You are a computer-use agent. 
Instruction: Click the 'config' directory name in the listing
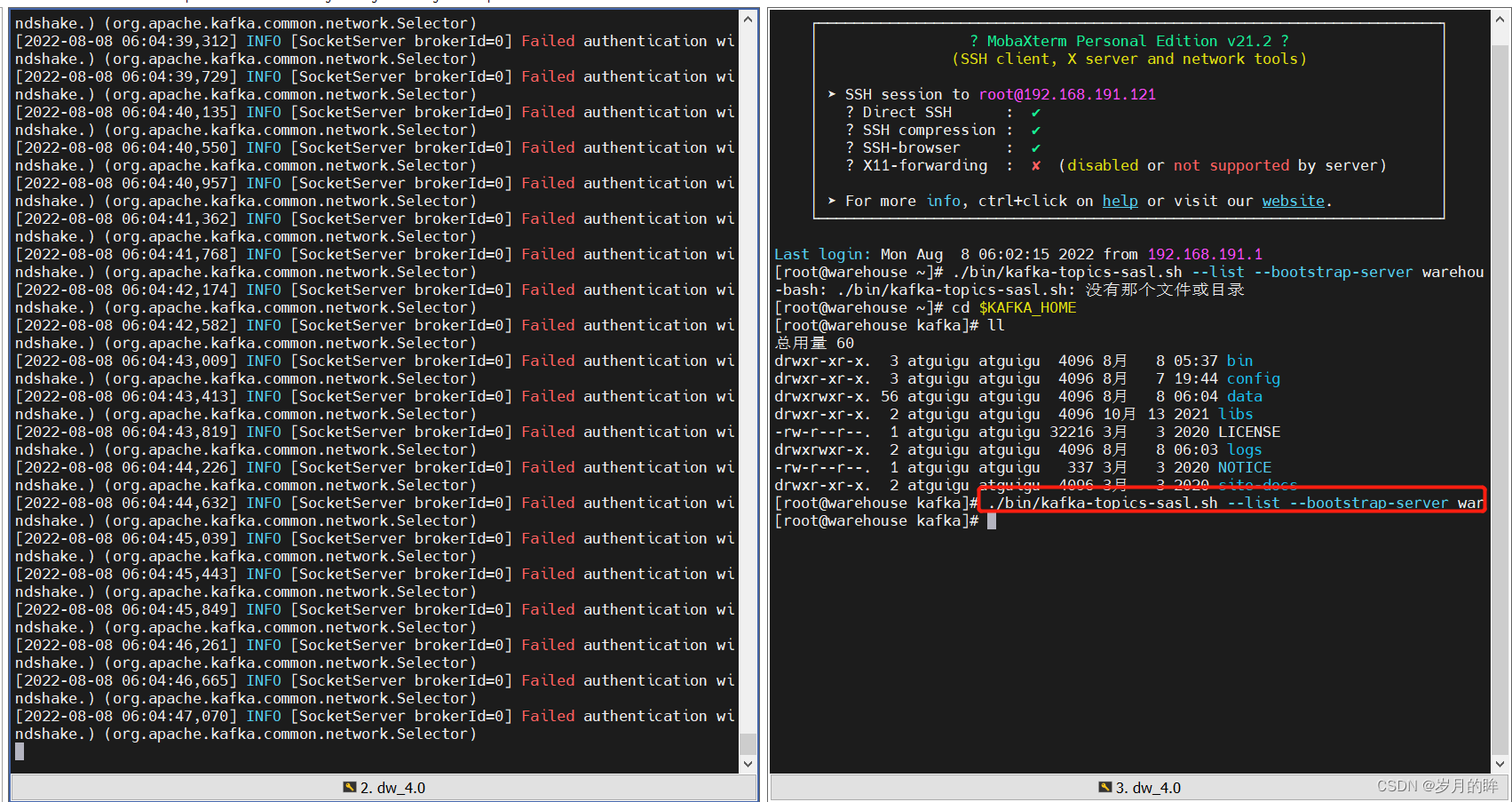tap(1254, 378)
